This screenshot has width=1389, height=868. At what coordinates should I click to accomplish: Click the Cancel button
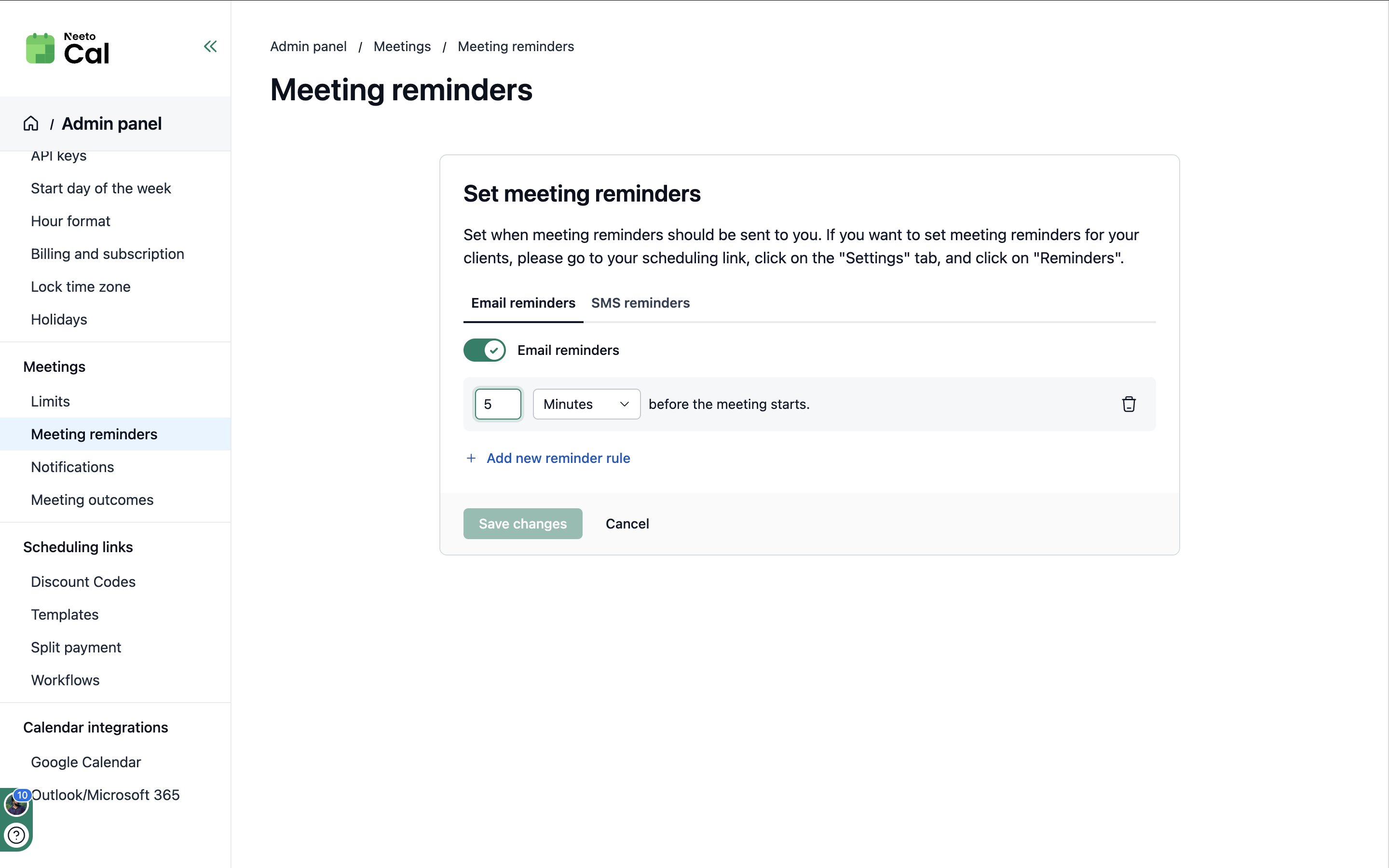627,524
